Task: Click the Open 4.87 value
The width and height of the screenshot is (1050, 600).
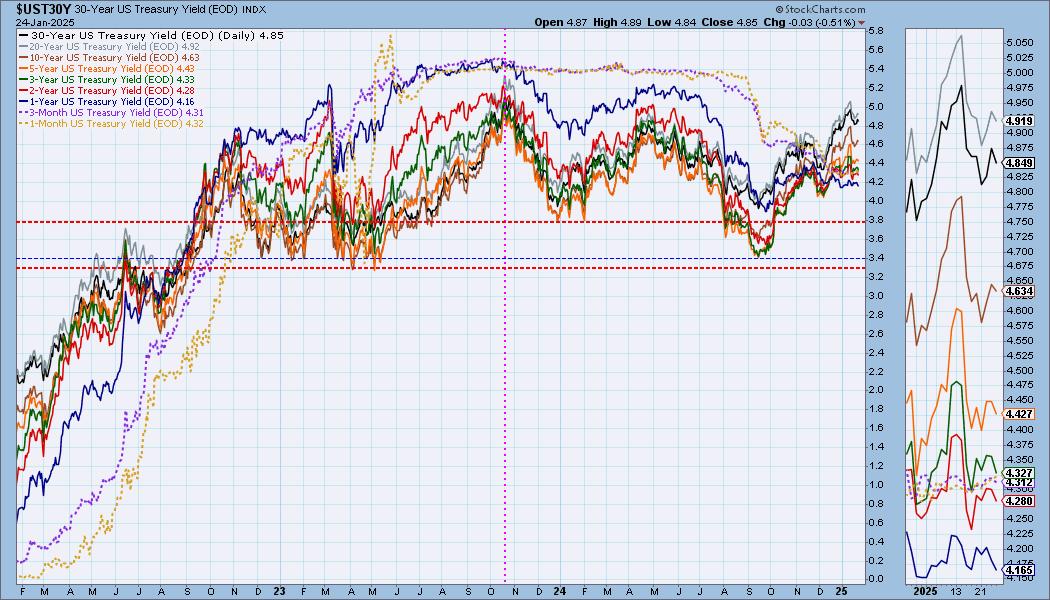Action: pos(561,22)
